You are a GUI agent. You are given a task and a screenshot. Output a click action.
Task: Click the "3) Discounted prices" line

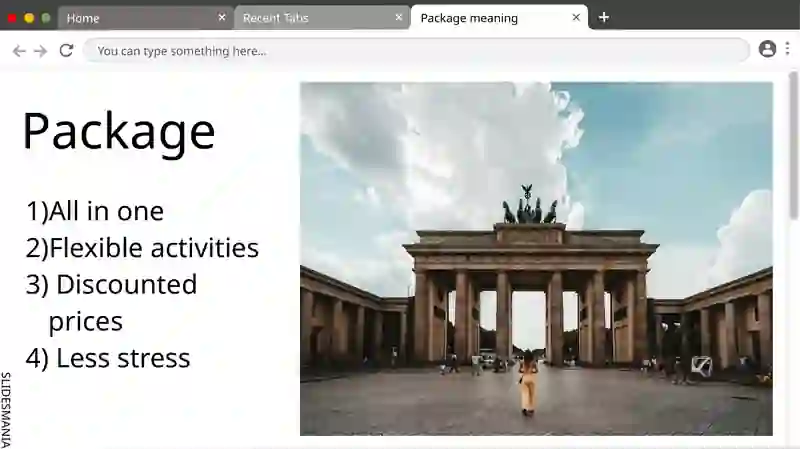tap(111, 303)
